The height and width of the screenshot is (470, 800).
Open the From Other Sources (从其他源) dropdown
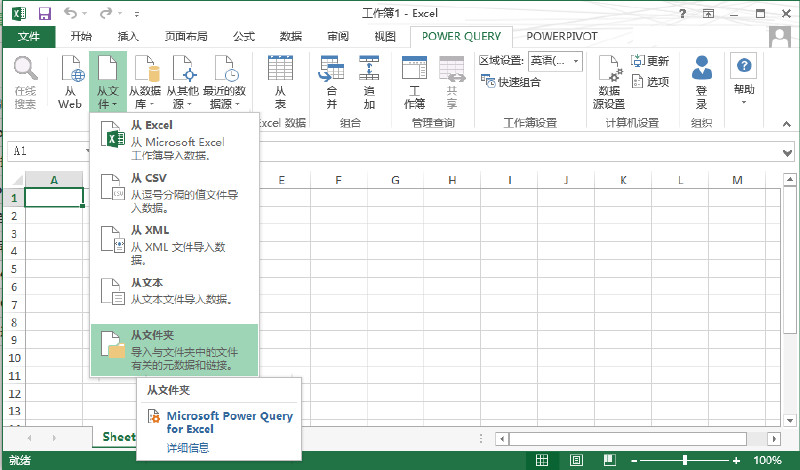pyautogui.click(x=183, y=82)
